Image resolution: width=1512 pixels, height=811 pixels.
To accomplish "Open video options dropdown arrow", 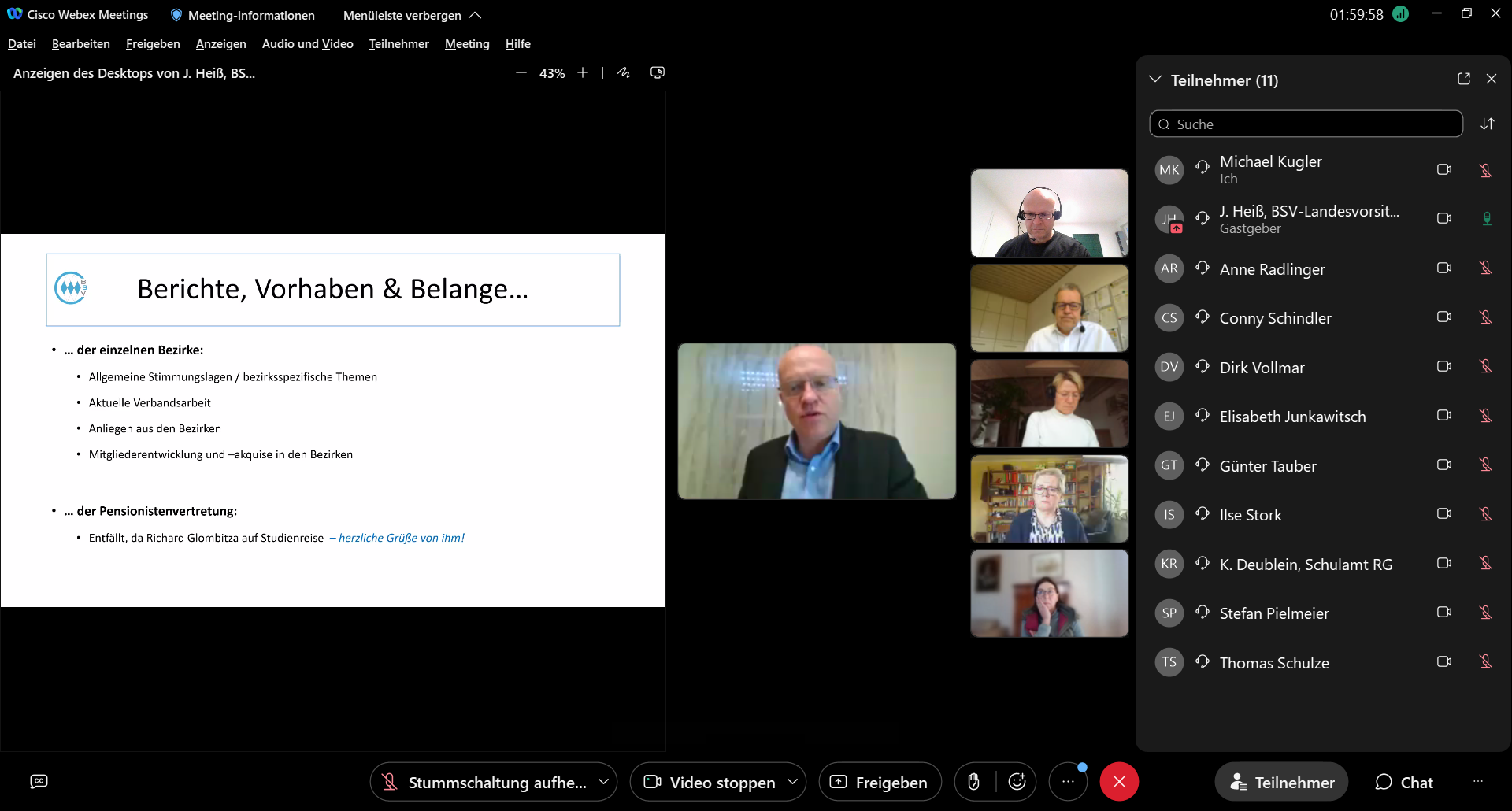I will click(793, 782).
